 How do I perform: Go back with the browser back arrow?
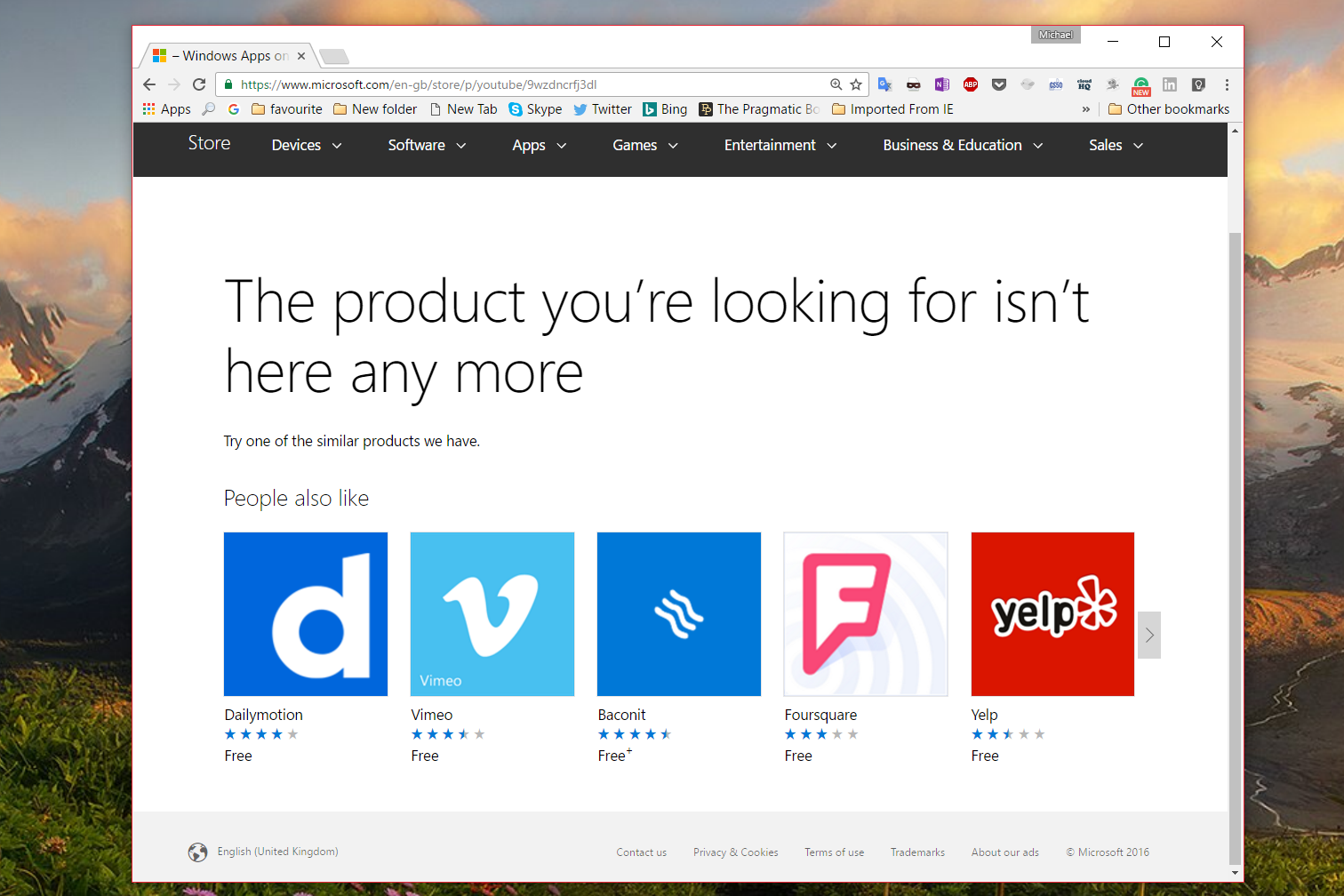tap(149, 84)
